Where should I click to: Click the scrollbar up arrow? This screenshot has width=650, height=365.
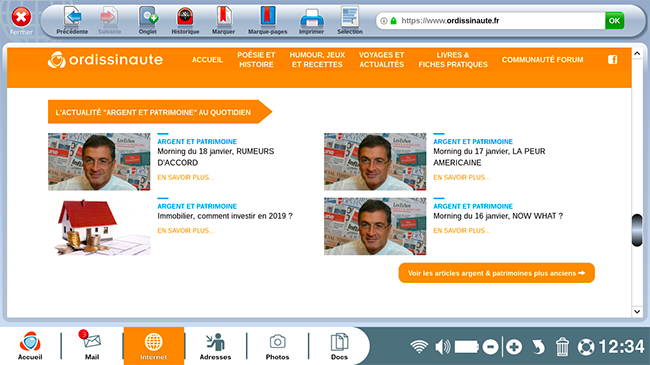[x=637, y=54]
